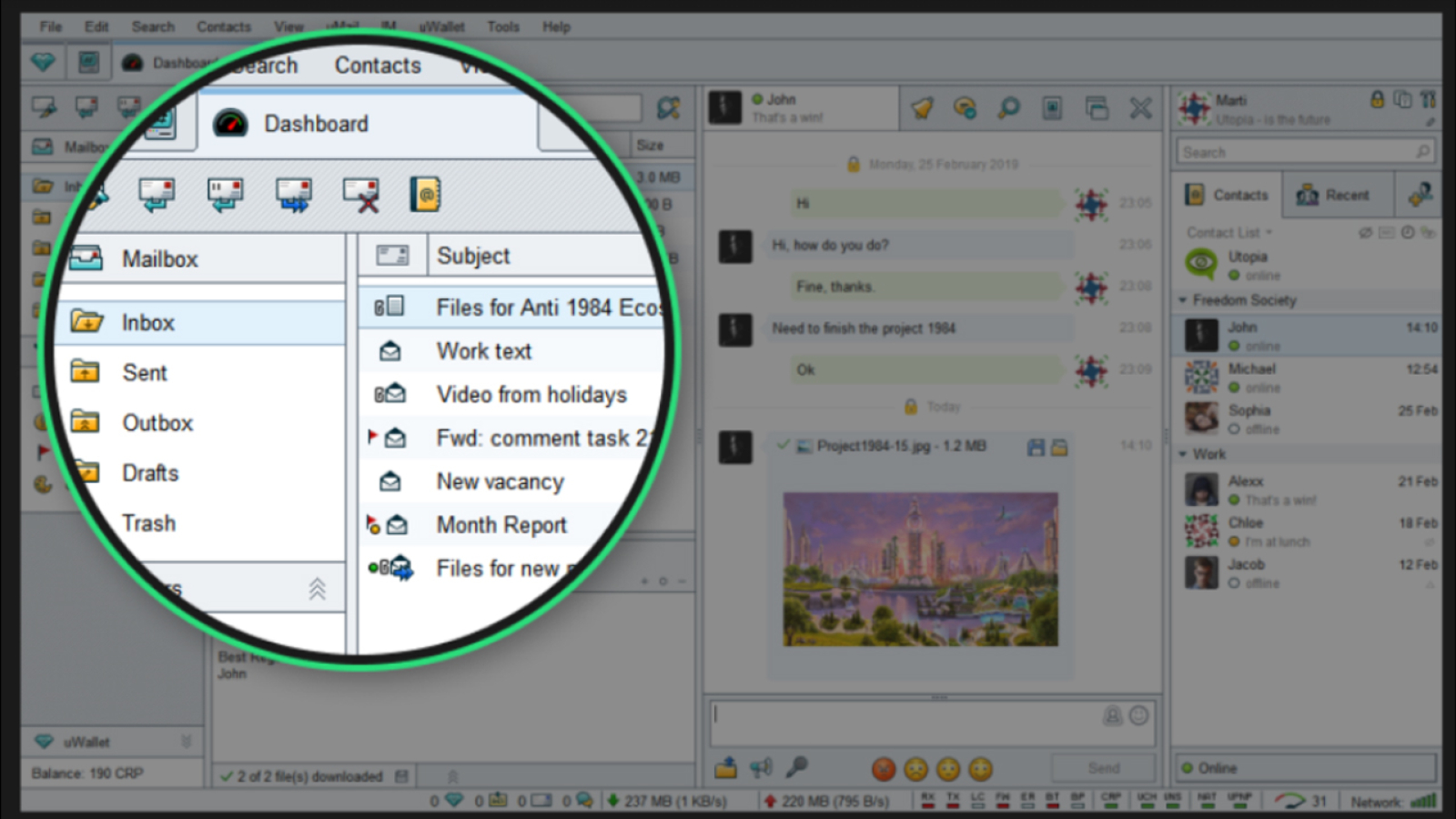Open the Edit menu in the top menu bar
1456x819 pixels.
[96, 26]
